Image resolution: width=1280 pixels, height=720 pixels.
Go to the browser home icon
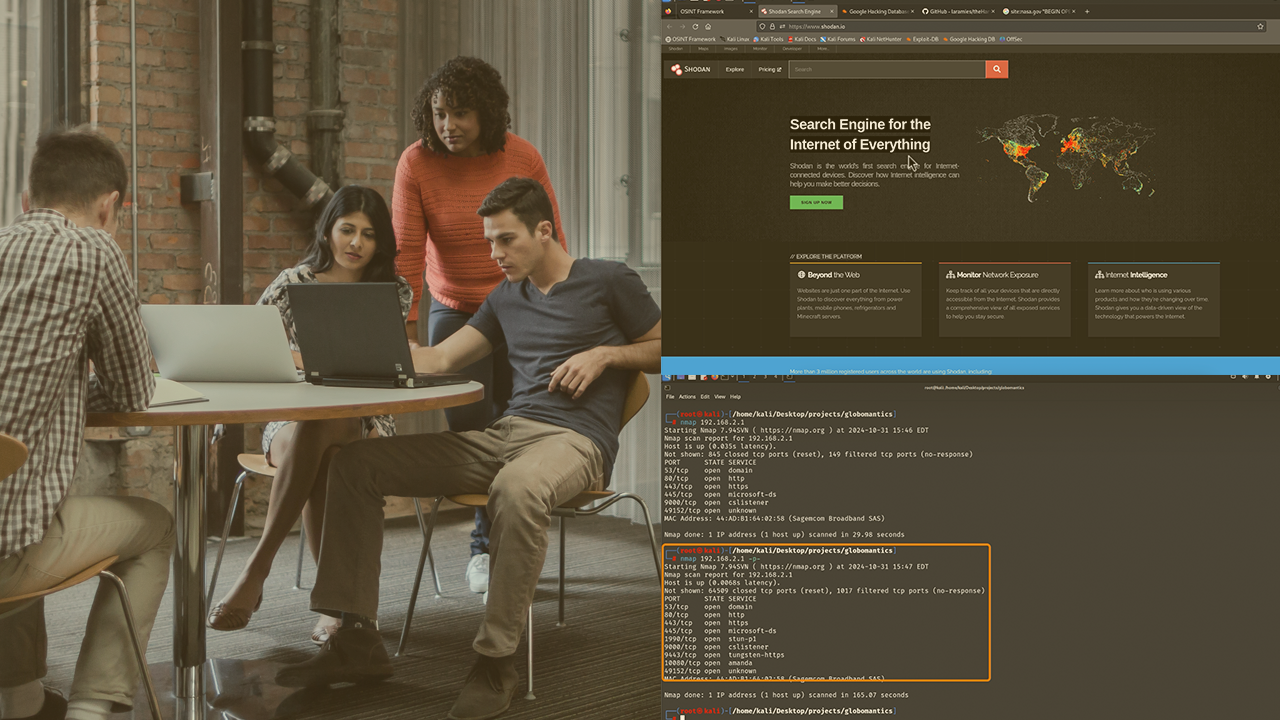tap(708, 26)
